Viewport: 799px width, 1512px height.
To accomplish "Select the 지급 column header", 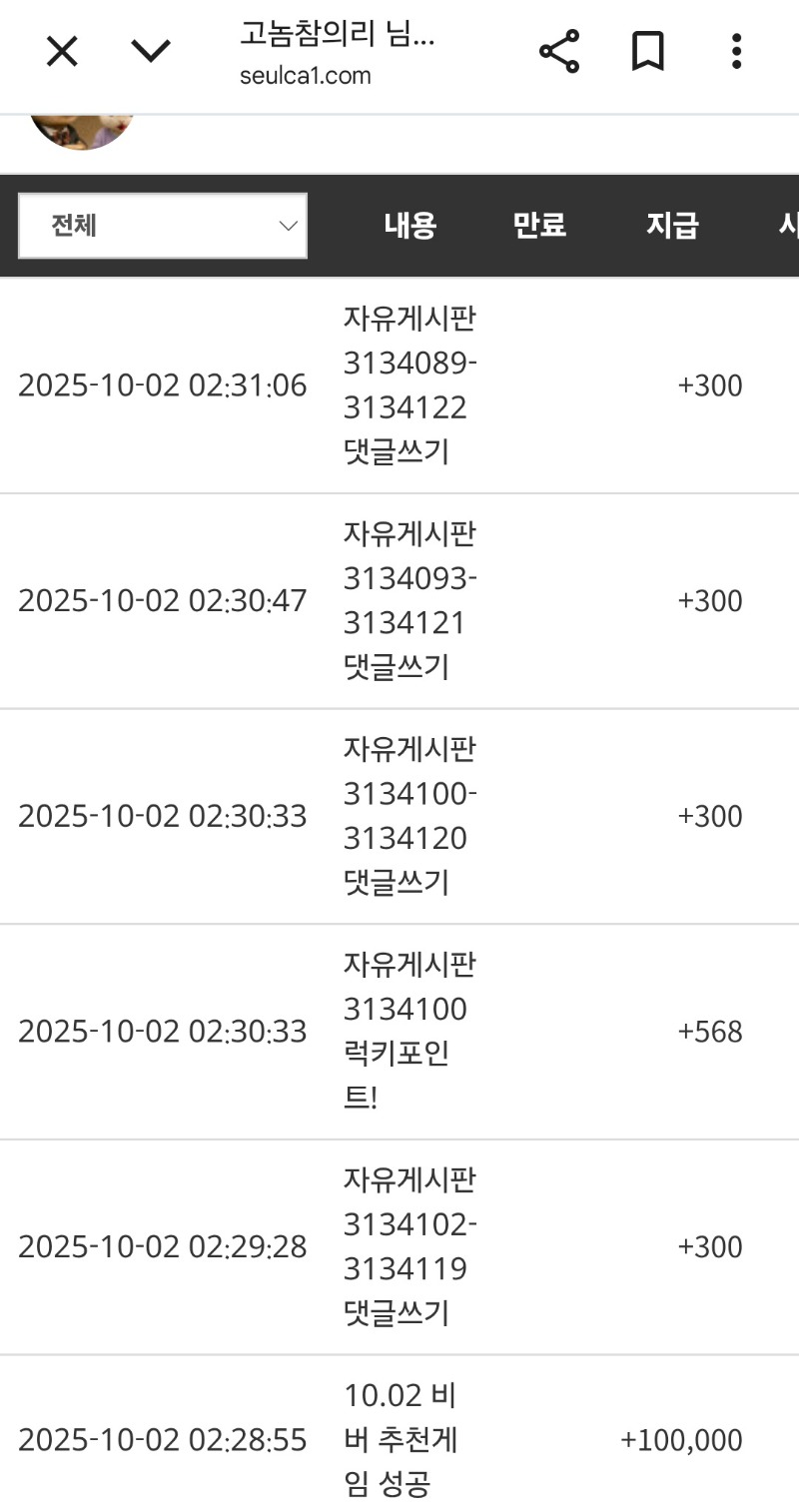I will pos(671,226).
